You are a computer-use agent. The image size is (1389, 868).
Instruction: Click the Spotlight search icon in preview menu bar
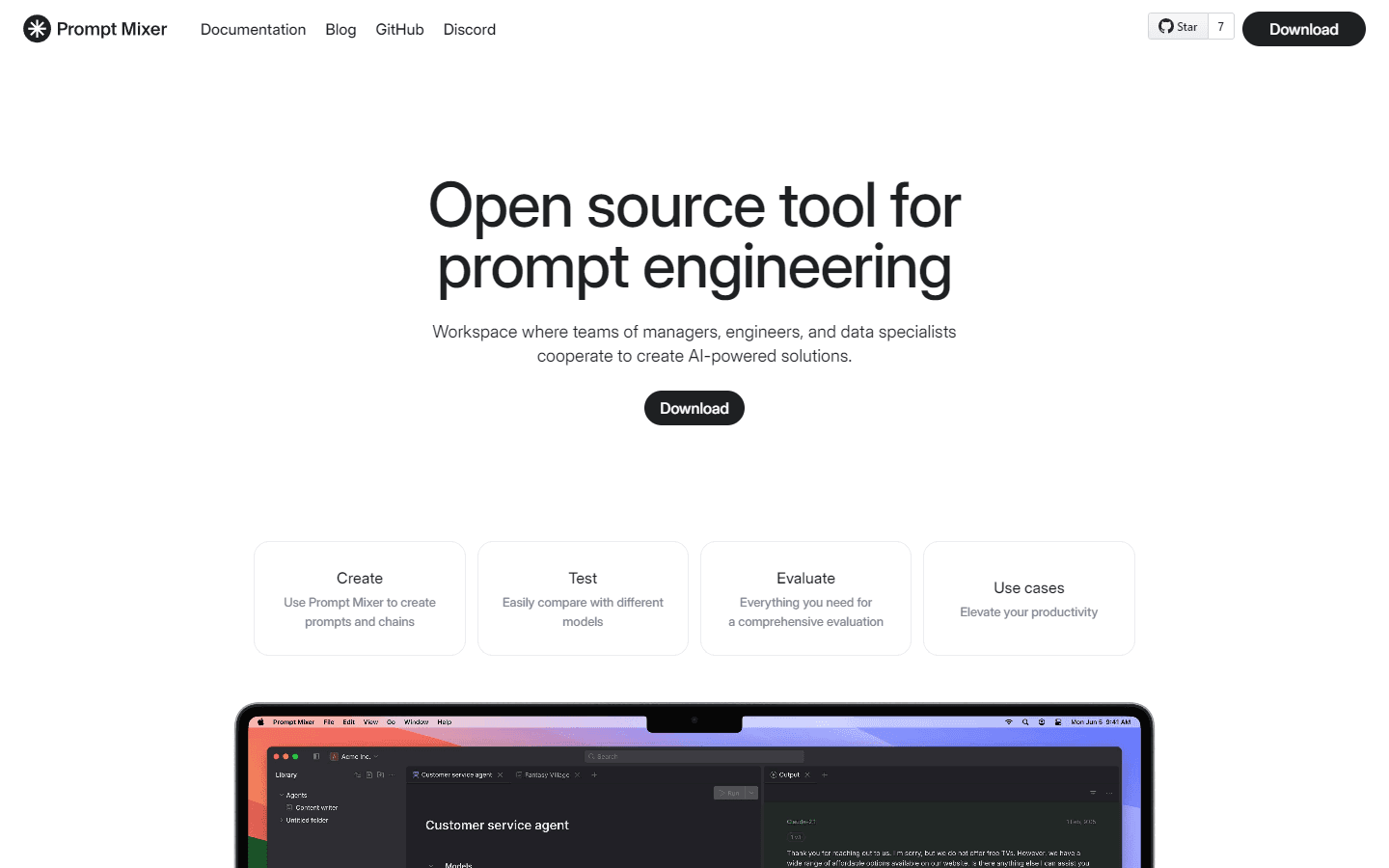(1025, 721)
